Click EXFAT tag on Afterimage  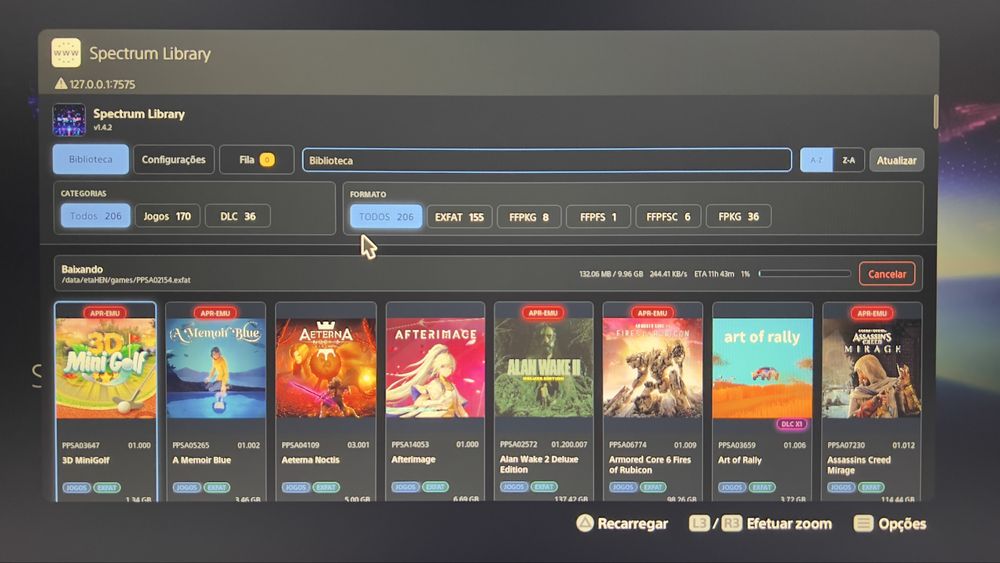pos(436,486)
